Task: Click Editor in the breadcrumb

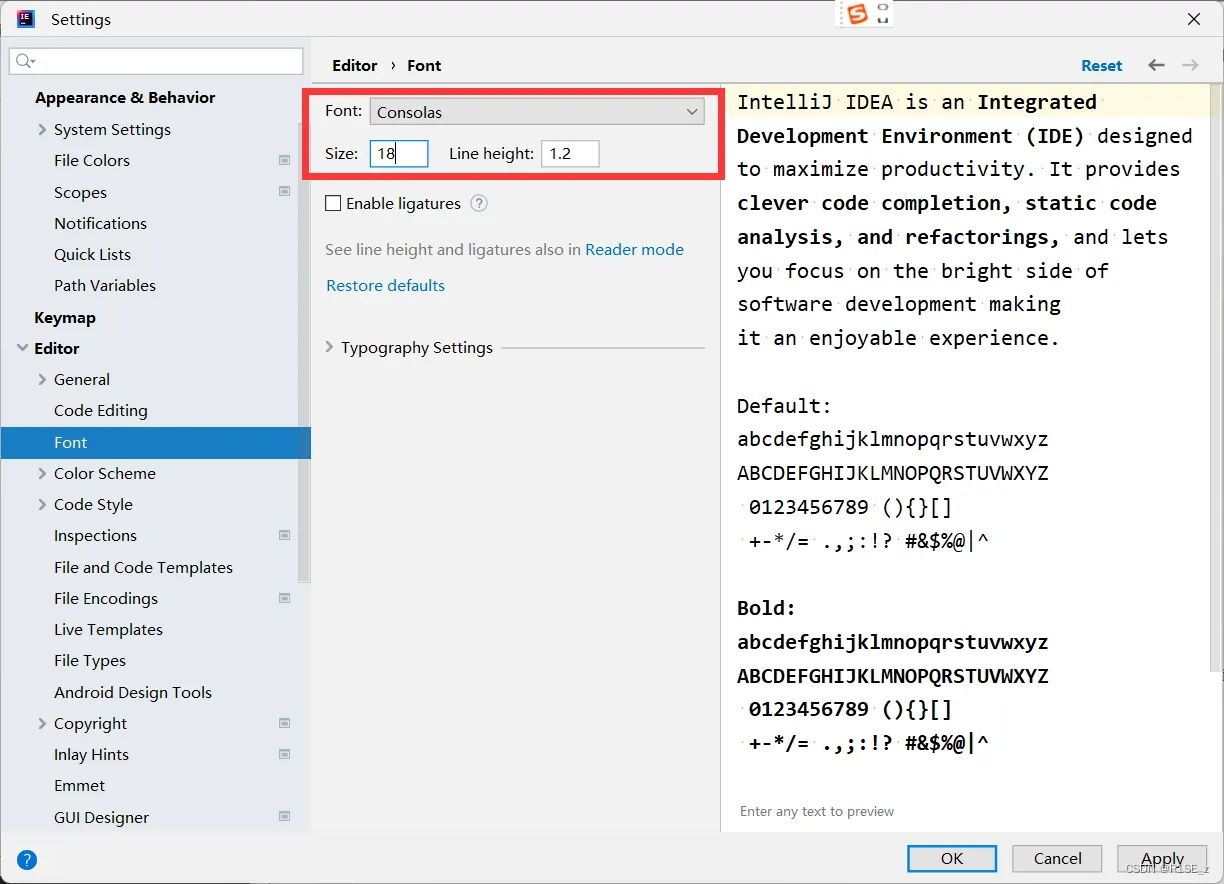Action: [x=355, y=65]
